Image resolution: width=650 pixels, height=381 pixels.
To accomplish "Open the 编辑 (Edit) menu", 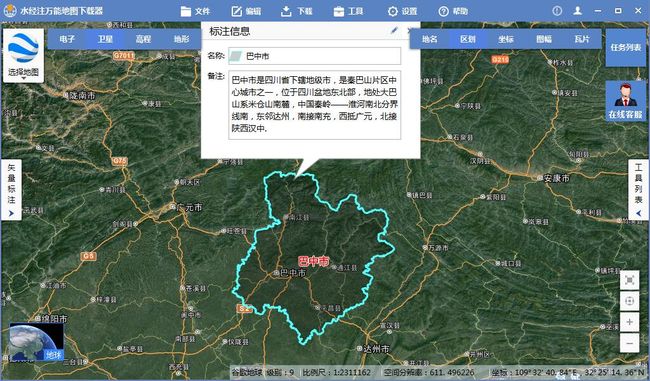I will pos(246,11).
